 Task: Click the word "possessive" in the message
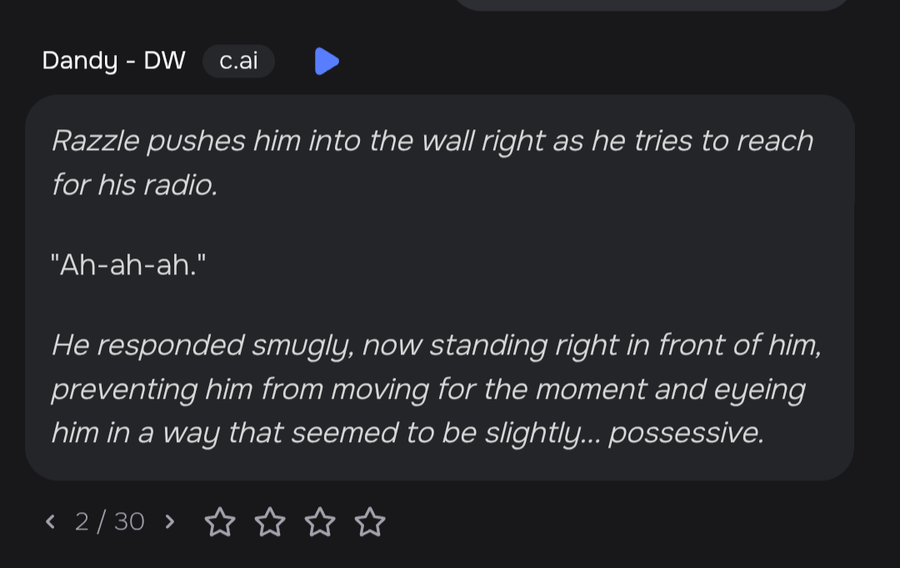click(x=686, y=433)
